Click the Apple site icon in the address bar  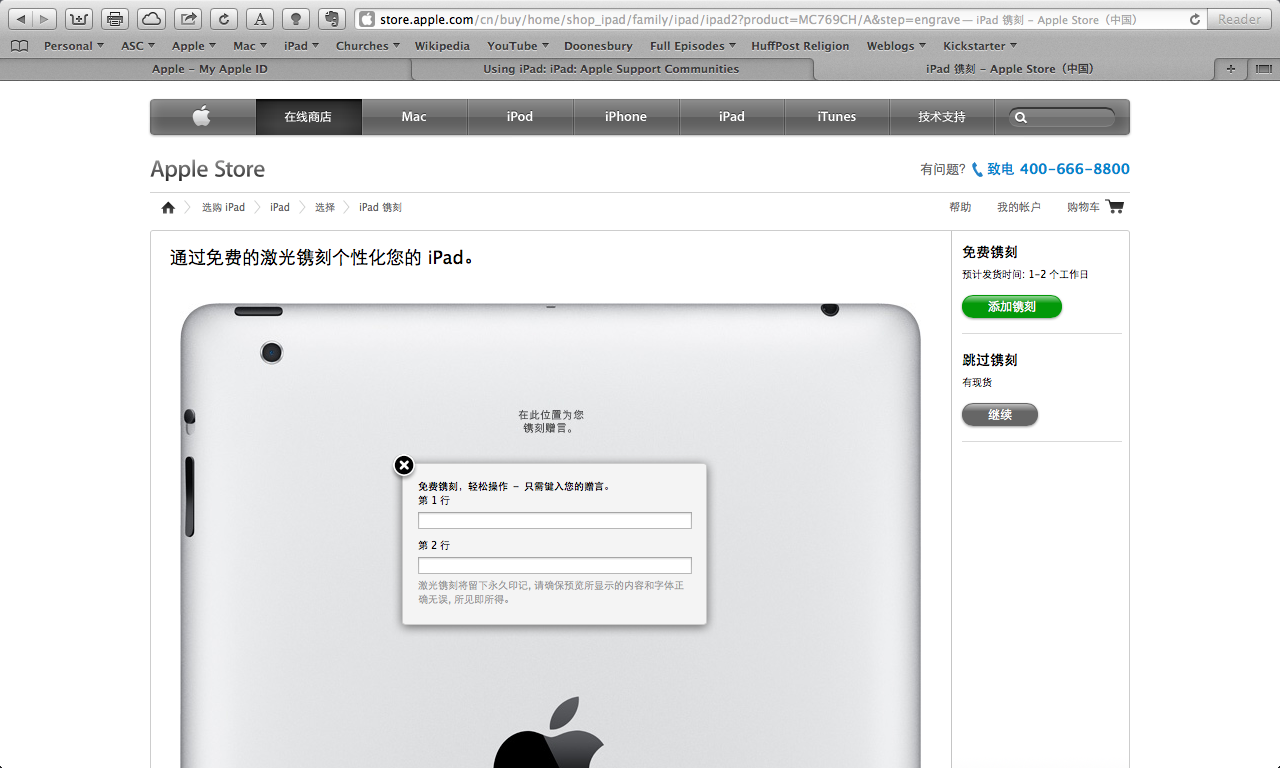(x=367, y=19)
